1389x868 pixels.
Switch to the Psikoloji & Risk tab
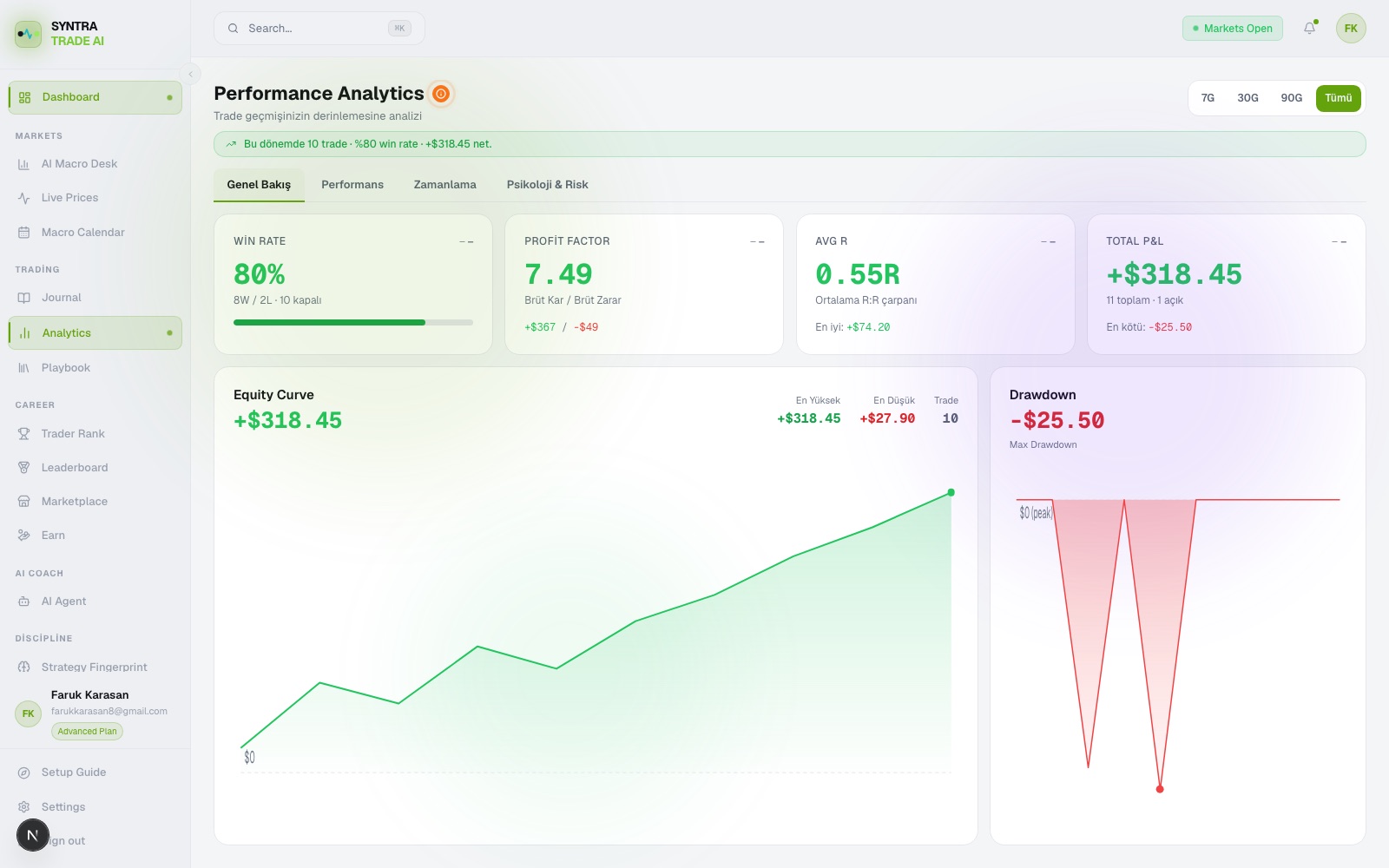click(547, 185)
